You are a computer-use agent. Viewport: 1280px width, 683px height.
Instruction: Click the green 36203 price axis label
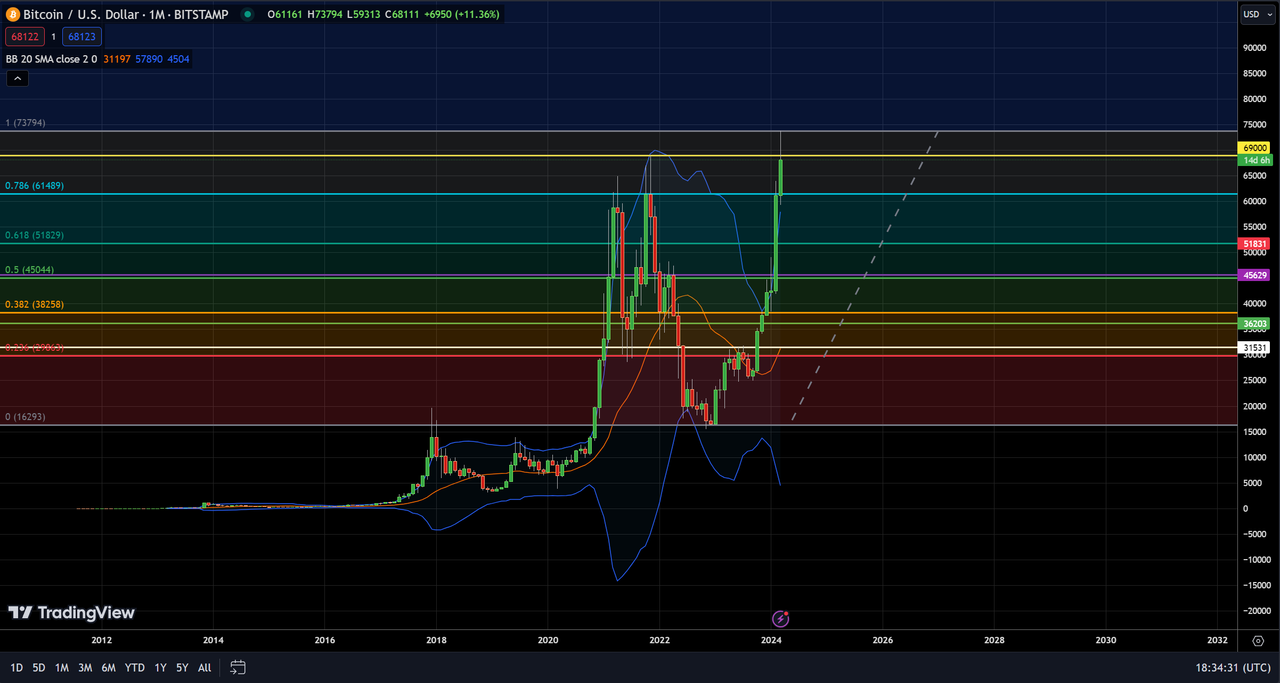click(x=1255, y=323)
